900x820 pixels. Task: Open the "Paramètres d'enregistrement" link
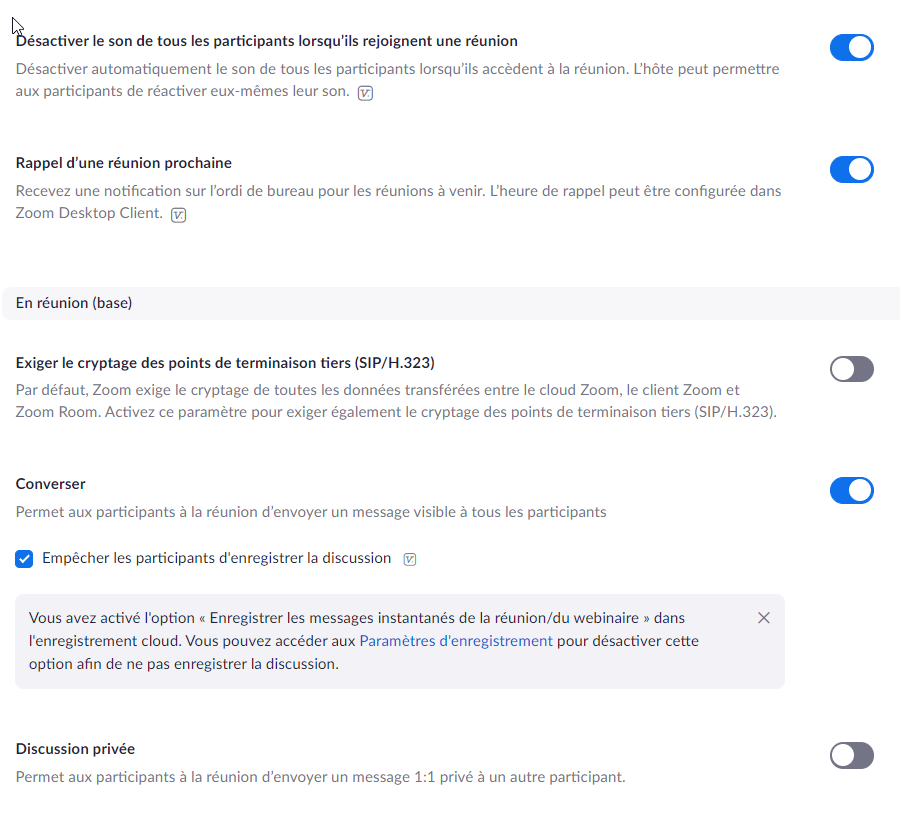point(456,641)
